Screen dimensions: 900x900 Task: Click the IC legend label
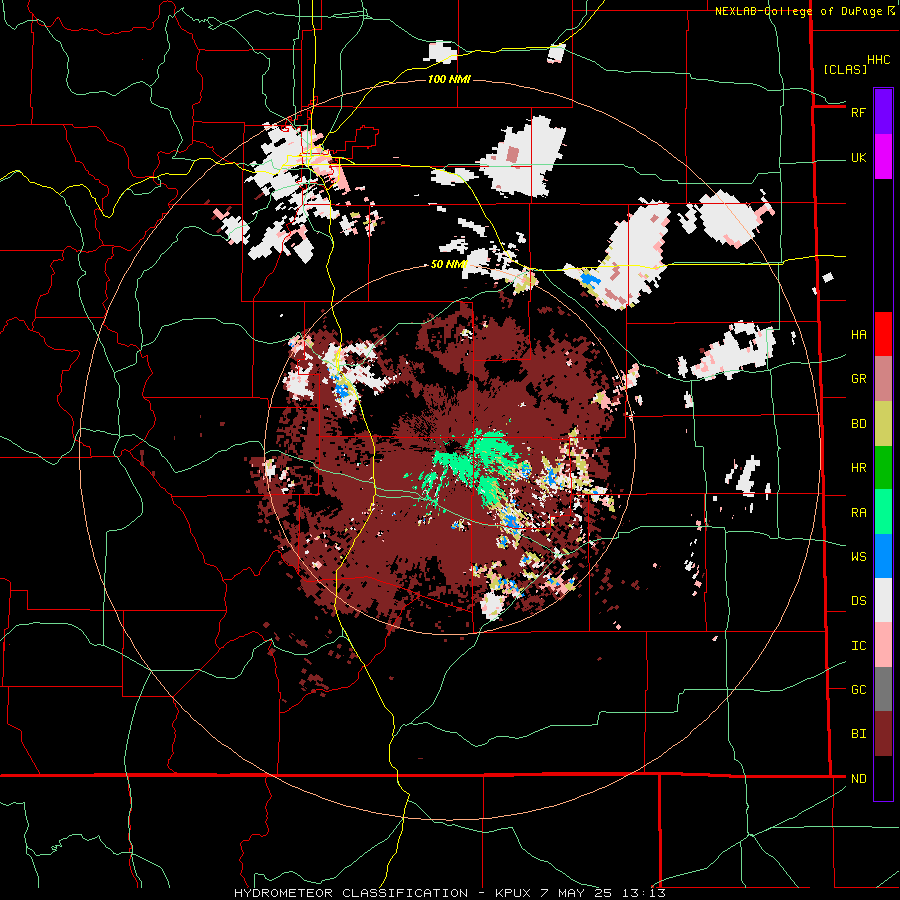tap(858, 645)
